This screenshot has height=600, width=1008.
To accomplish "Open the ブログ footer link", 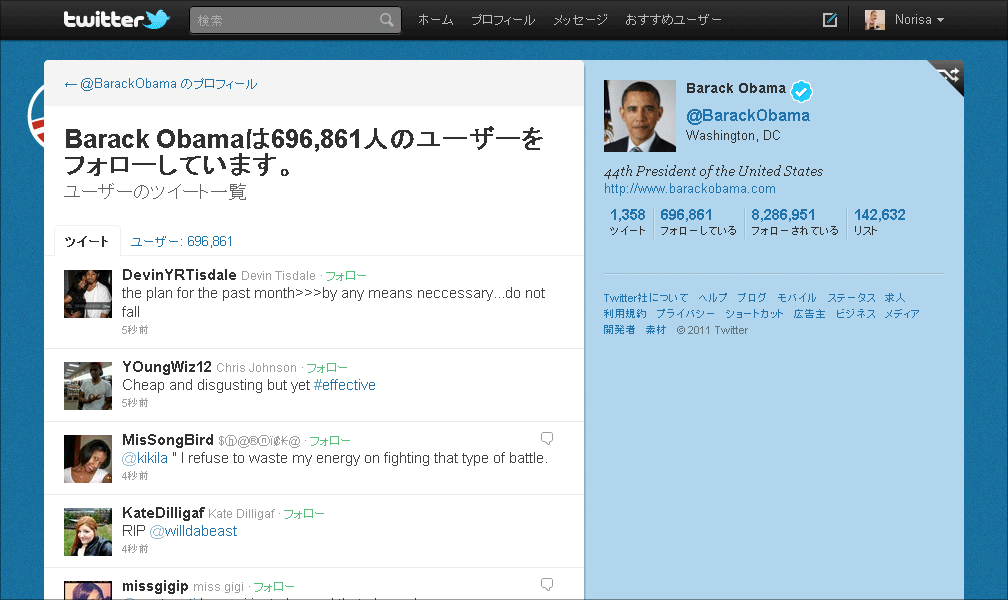I will pos(752,298).
